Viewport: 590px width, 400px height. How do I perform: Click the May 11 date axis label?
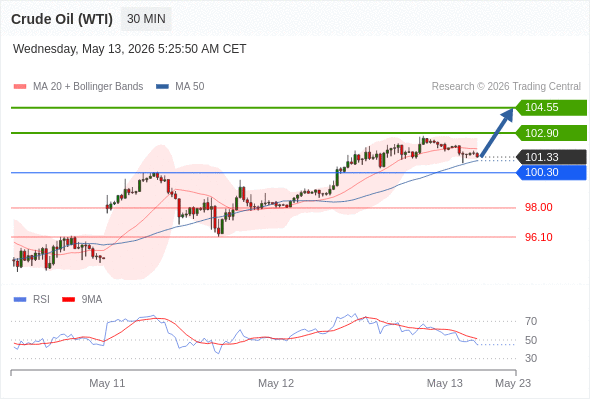[107, 383]
